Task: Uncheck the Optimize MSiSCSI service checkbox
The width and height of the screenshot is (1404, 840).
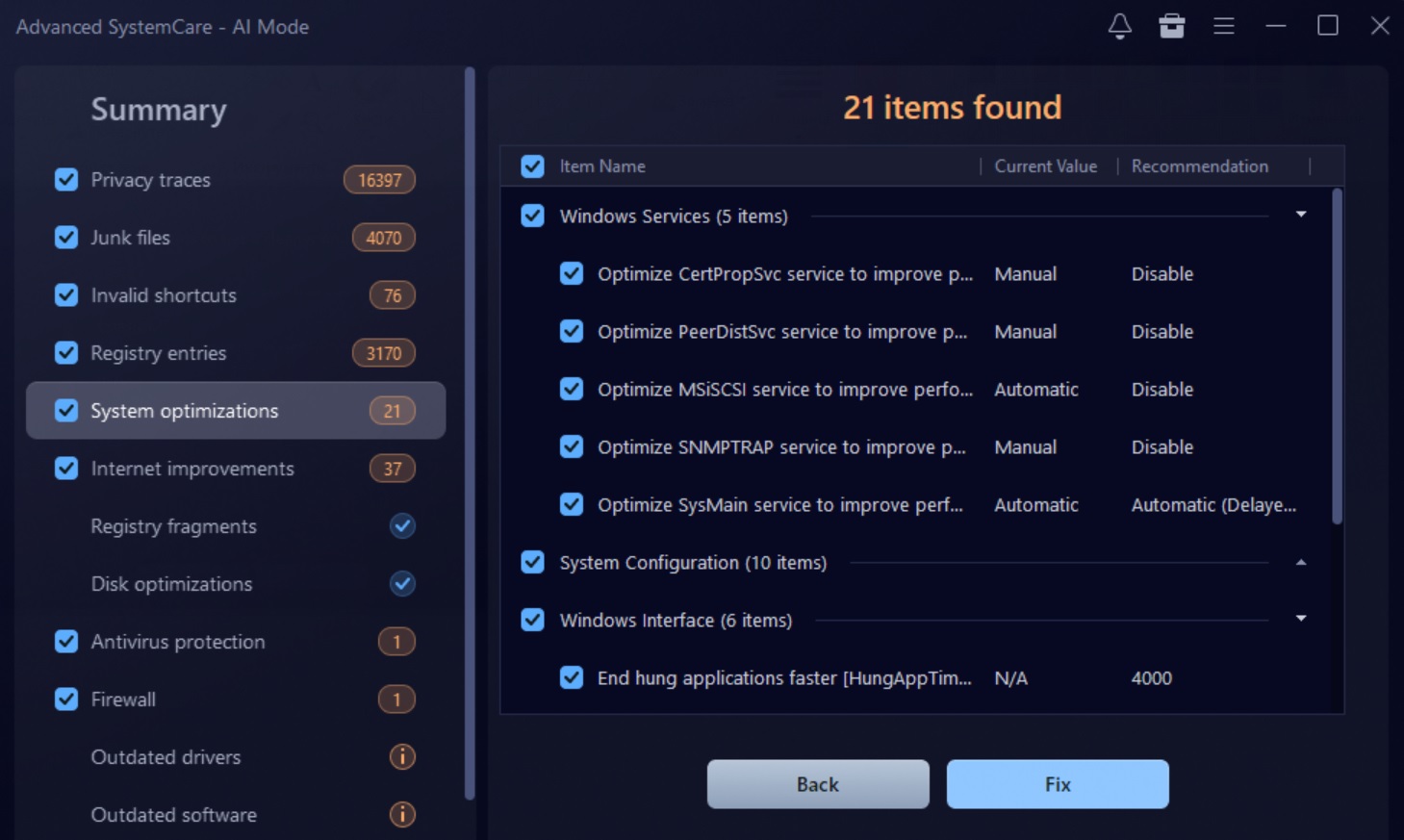Action: pyautogui.click(x=572, y=390)
